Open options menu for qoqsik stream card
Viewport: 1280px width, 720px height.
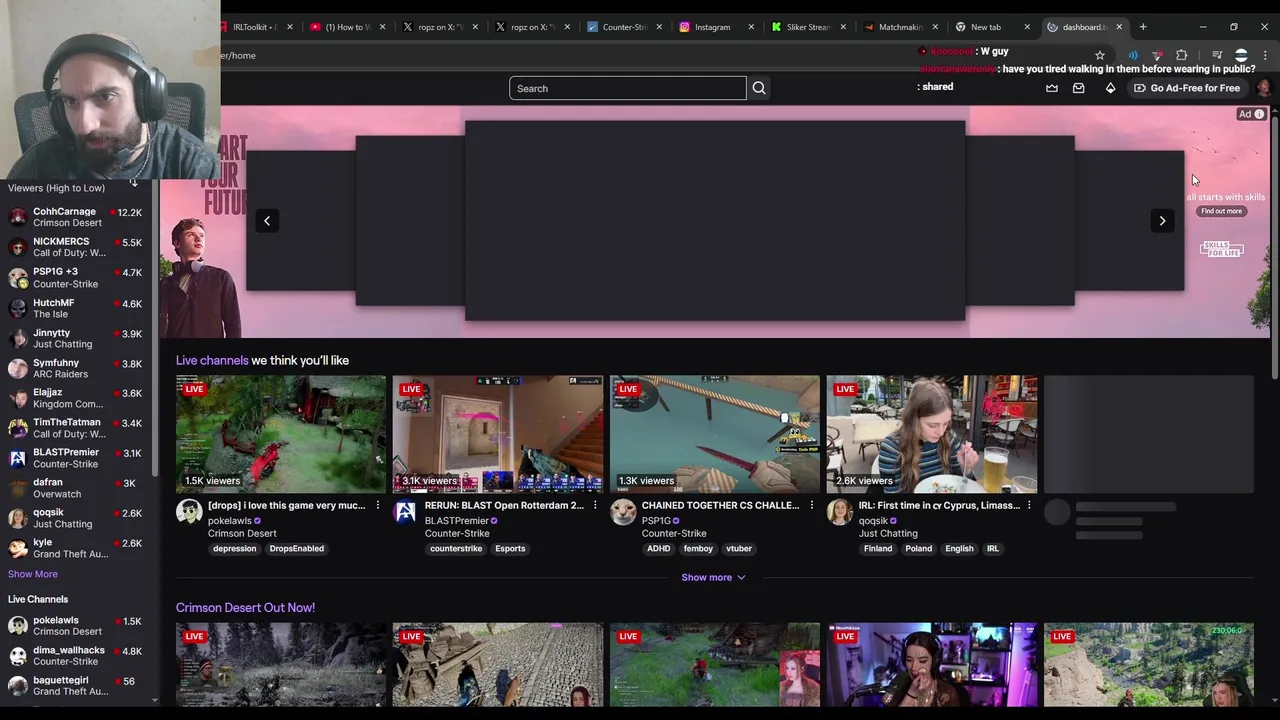(x=1029, y=506)
